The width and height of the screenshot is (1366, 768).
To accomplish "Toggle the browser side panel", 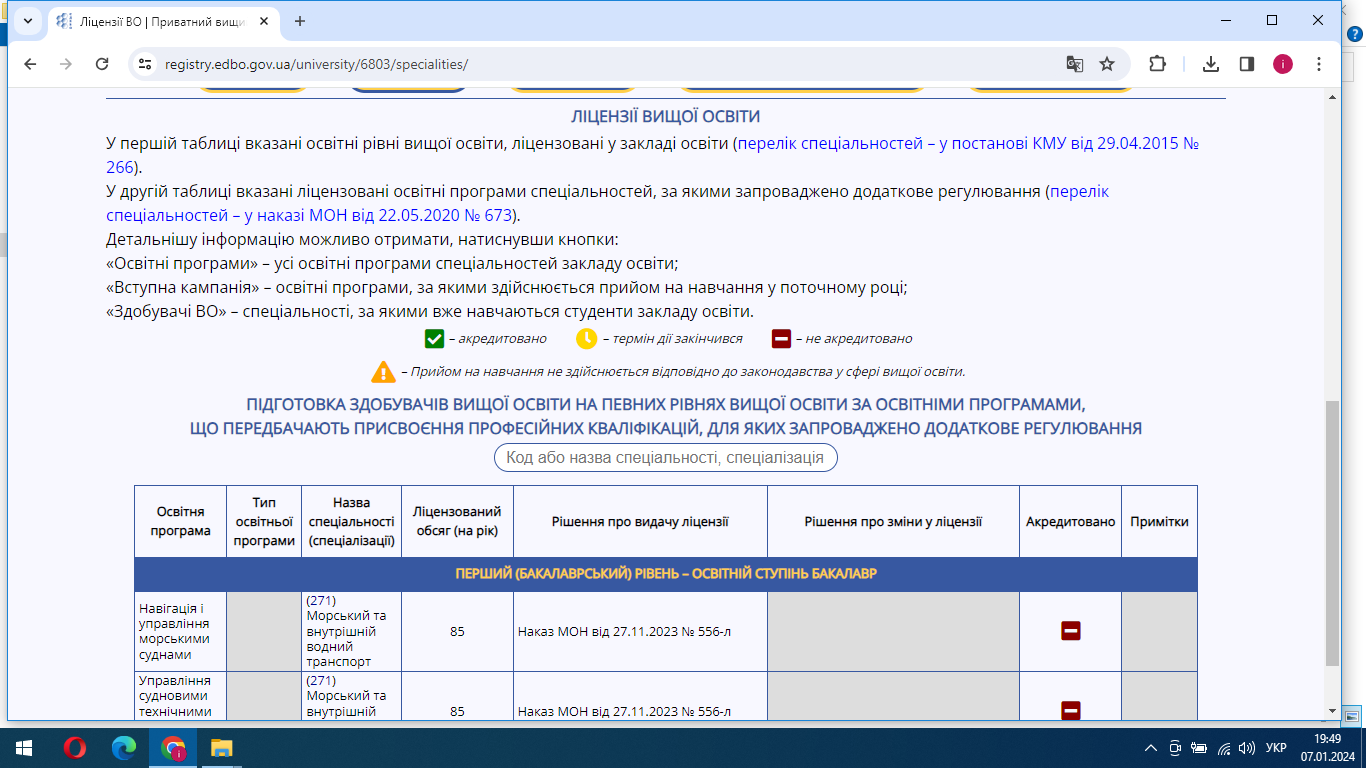I will (x=1247, y=64).
